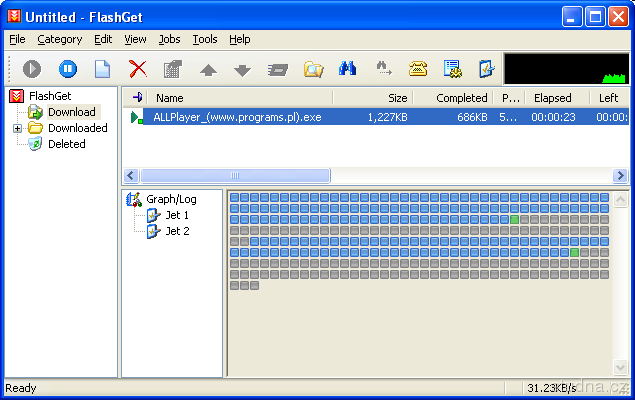Click the block graph scrollbar down arrow

click(x=620, y=367)
